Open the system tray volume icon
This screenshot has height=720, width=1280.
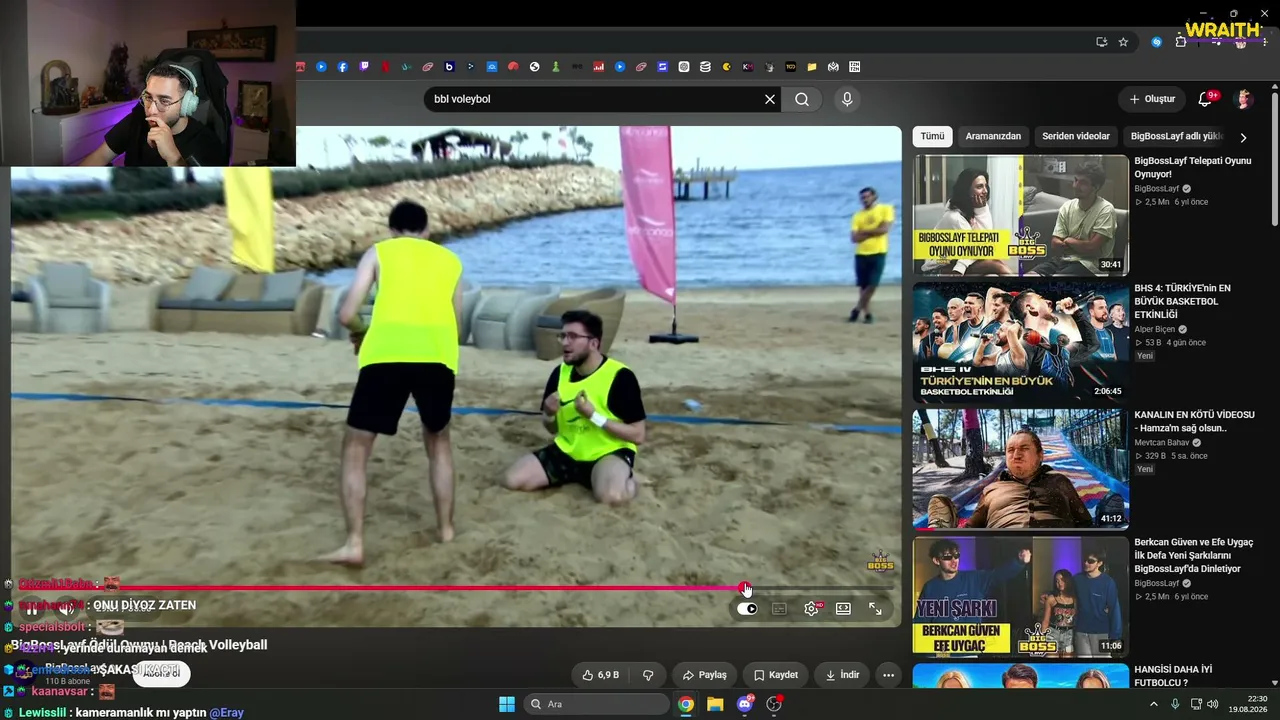point(1213,704)
